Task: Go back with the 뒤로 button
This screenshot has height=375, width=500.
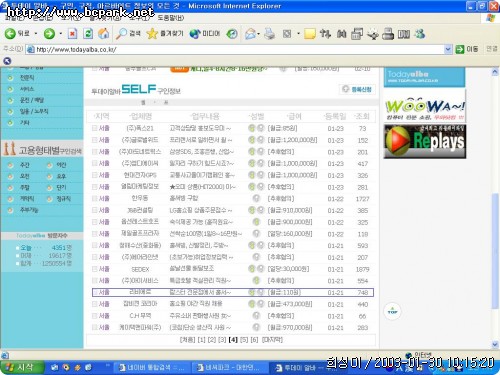Action: point(17,33)
